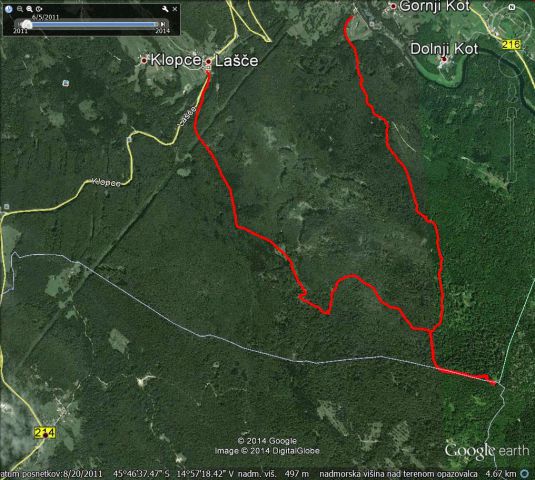Click the historical imagery clock icon
Screen dimensions: 535x480
(x=9, y=9)
